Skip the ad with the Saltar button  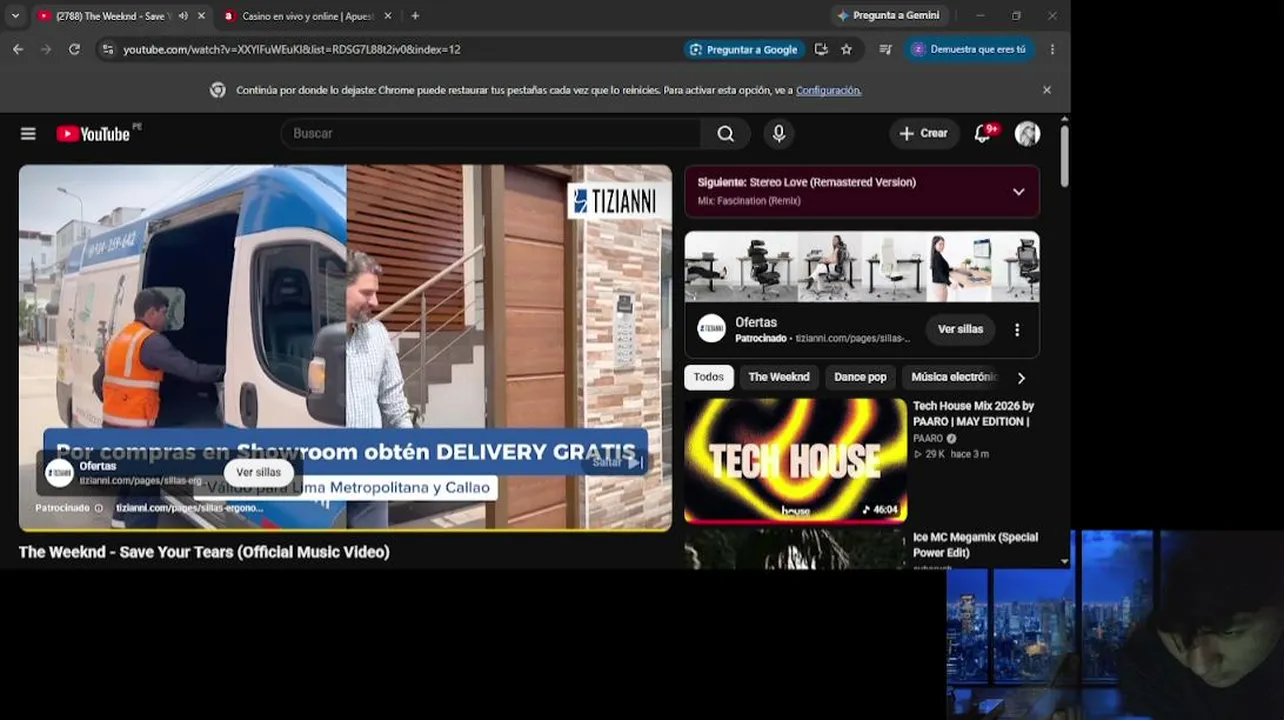tap(616, 462)
